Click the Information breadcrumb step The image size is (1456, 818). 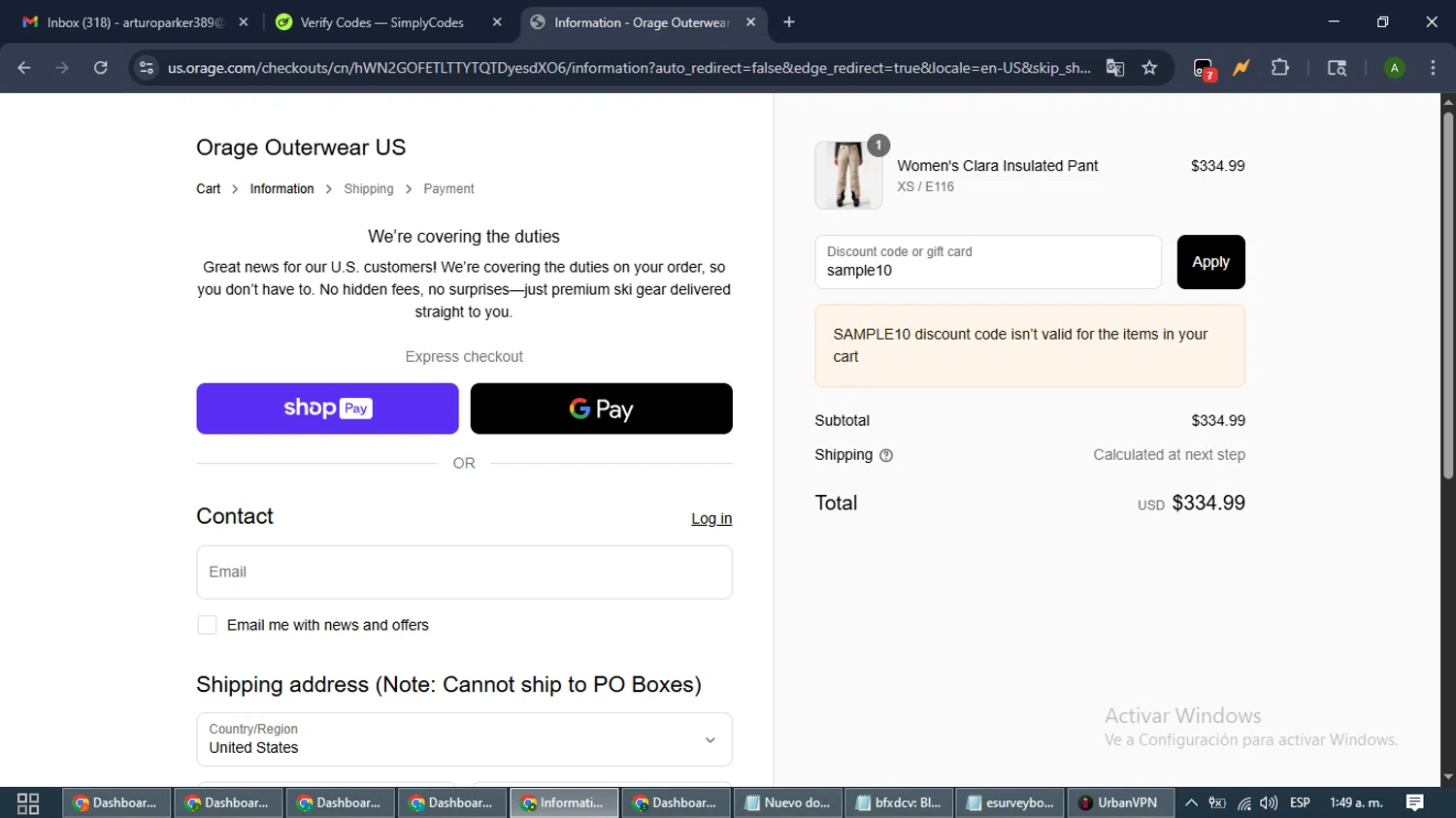pos(281,189)
